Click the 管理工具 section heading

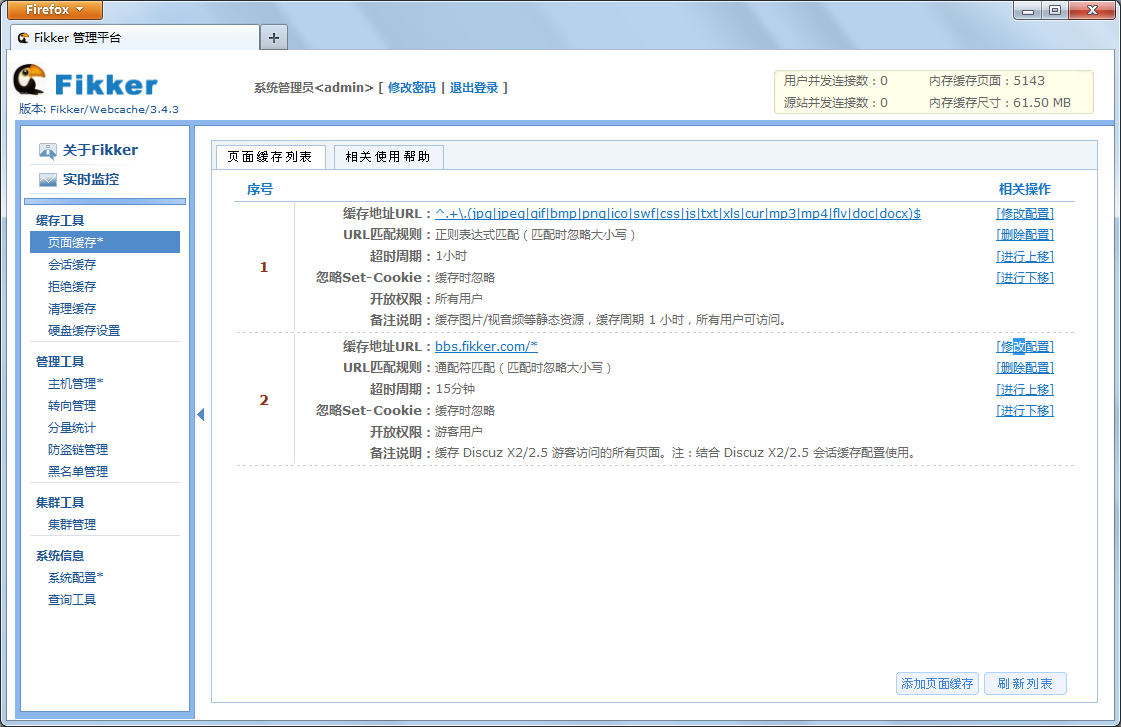click(60, 362)
